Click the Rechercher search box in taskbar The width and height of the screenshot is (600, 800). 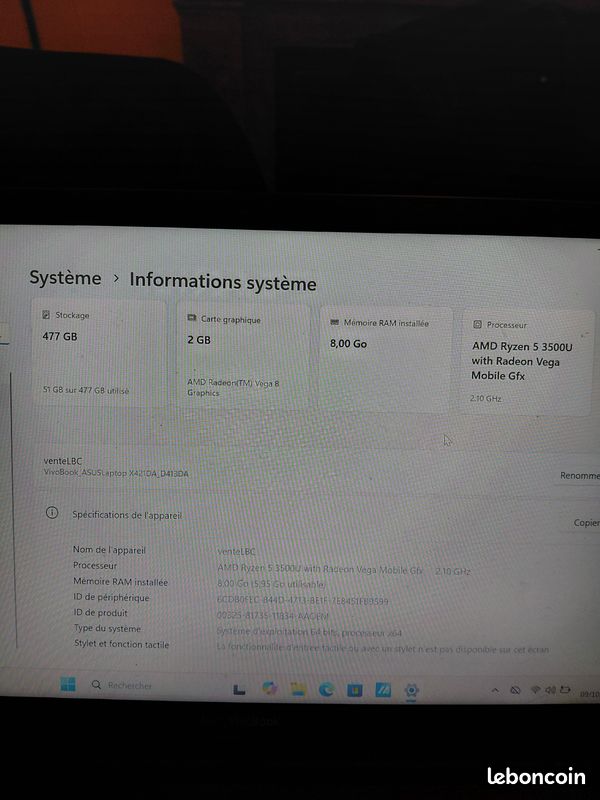tap(121, 685)
